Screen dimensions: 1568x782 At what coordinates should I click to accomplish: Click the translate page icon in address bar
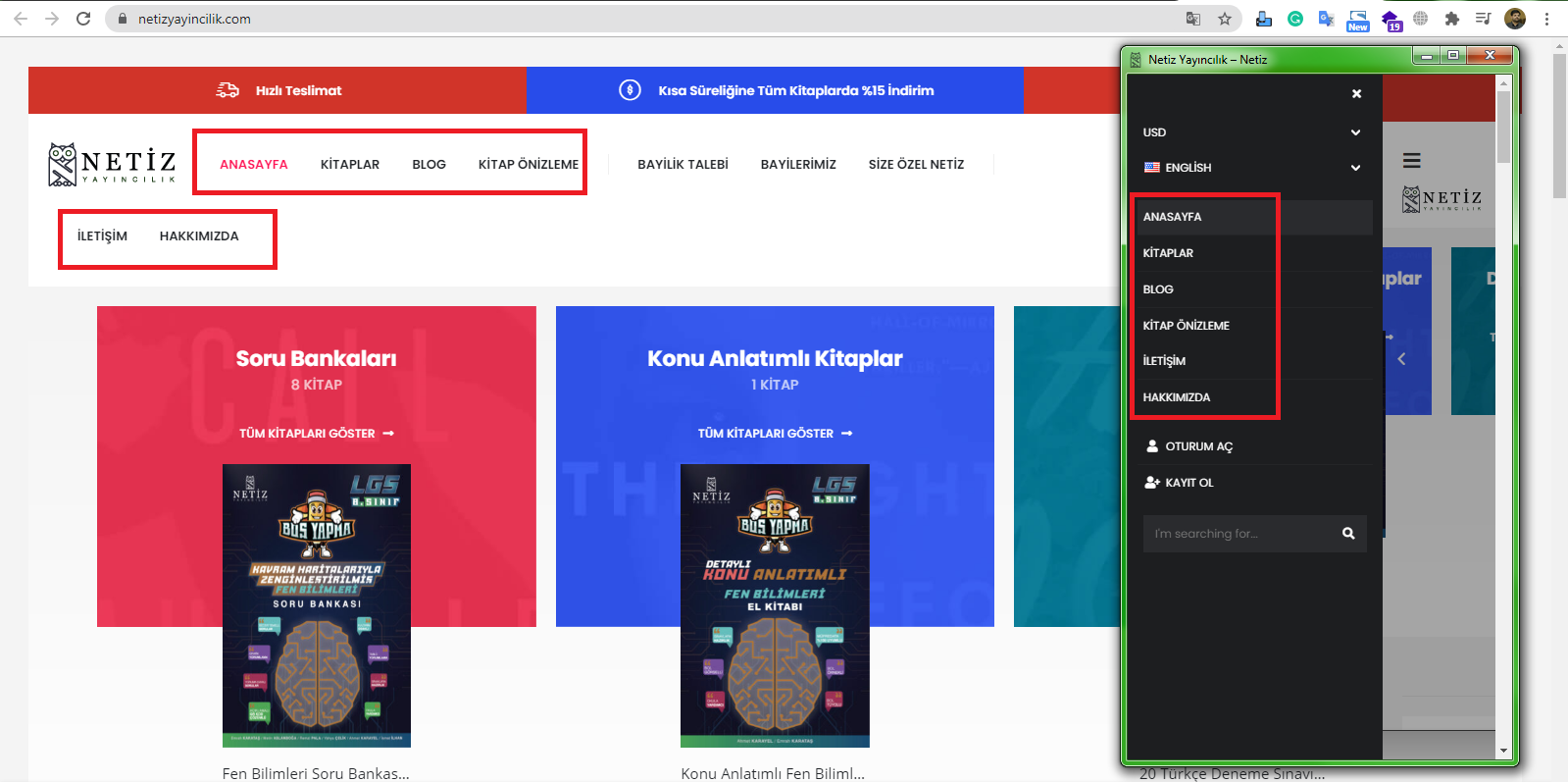pyautogui.click(x=1193, y=19)
